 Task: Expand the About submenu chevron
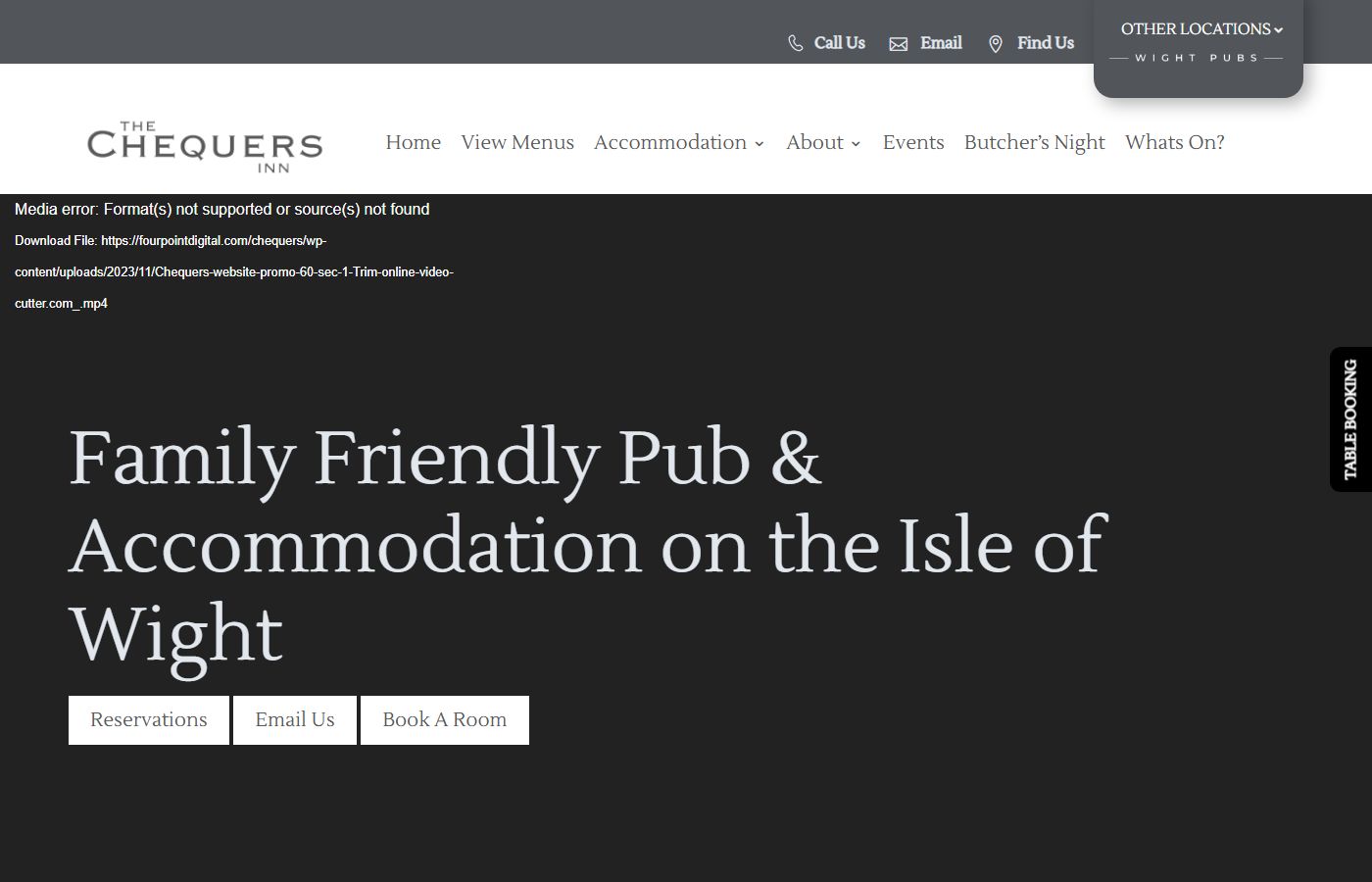(856, 144)
